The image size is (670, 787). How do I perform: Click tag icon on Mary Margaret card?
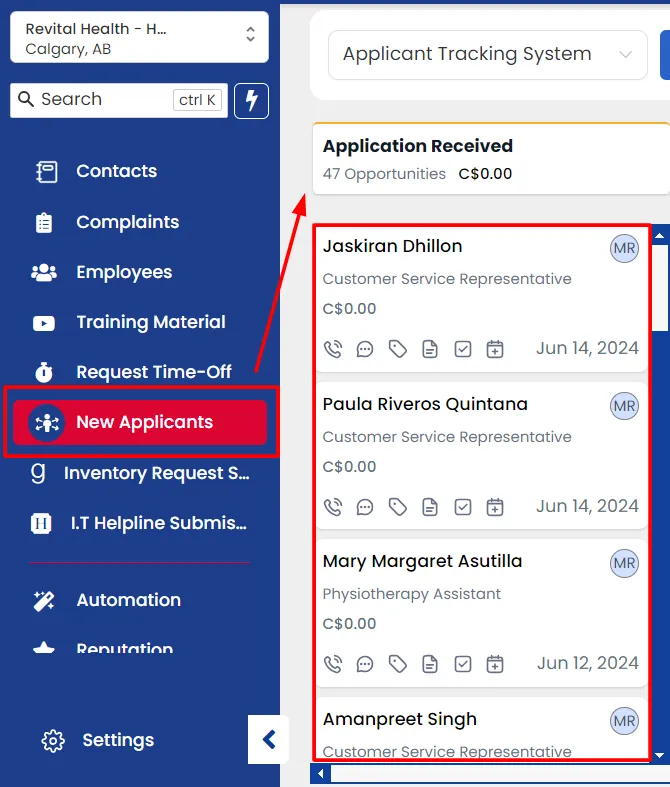[x=397, y=664]
